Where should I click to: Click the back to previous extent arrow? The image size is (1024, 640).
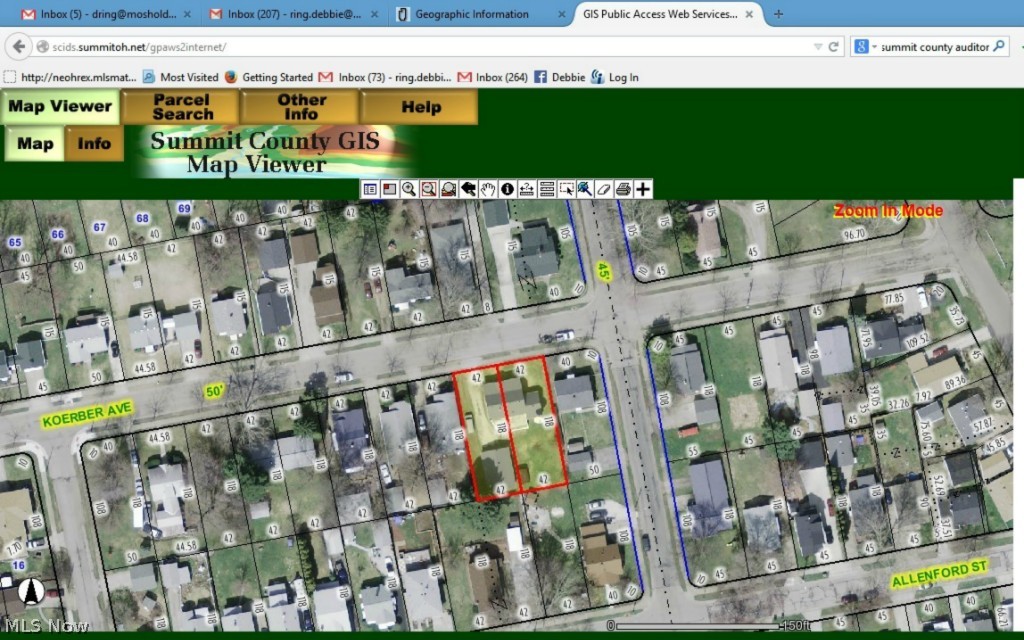tap(468, 188)
